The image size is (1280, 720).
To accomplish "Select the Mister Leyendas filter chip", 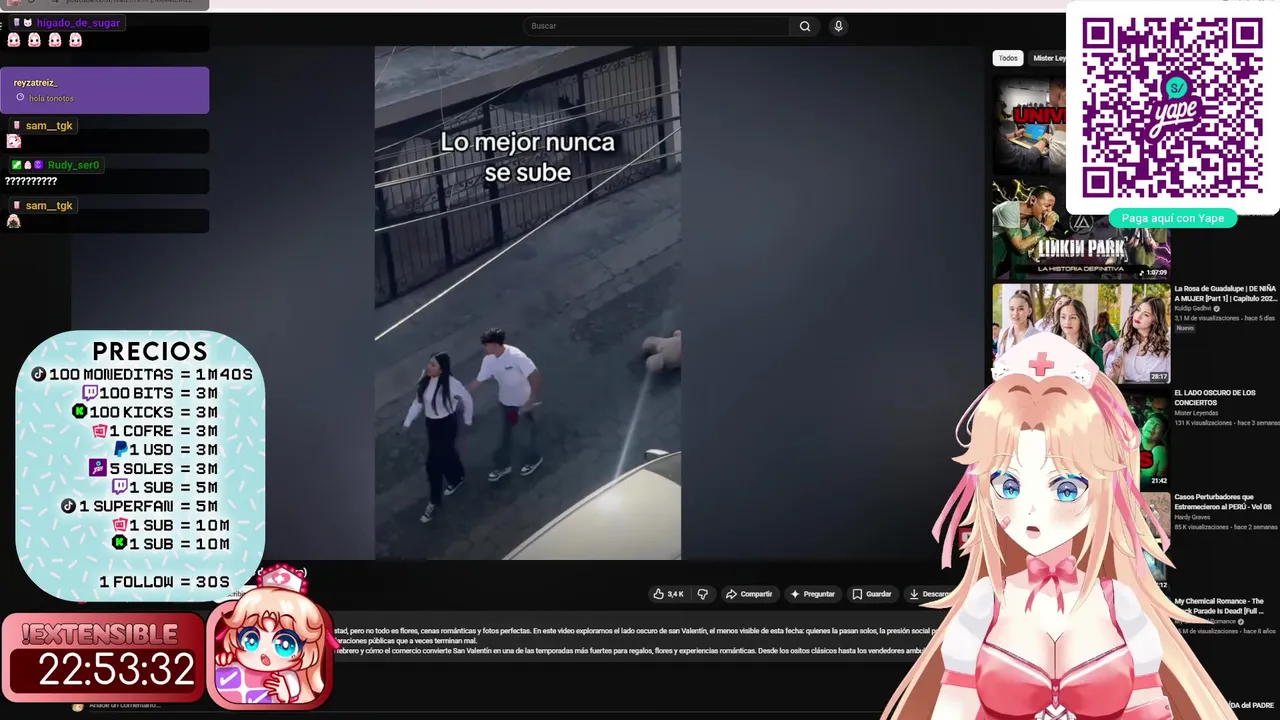I will tap(1048, 58).
